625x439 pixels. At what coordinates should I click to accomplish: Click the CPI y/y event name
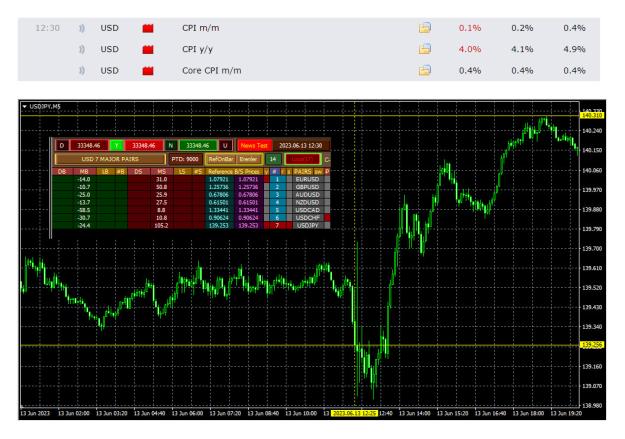(197, 49)
